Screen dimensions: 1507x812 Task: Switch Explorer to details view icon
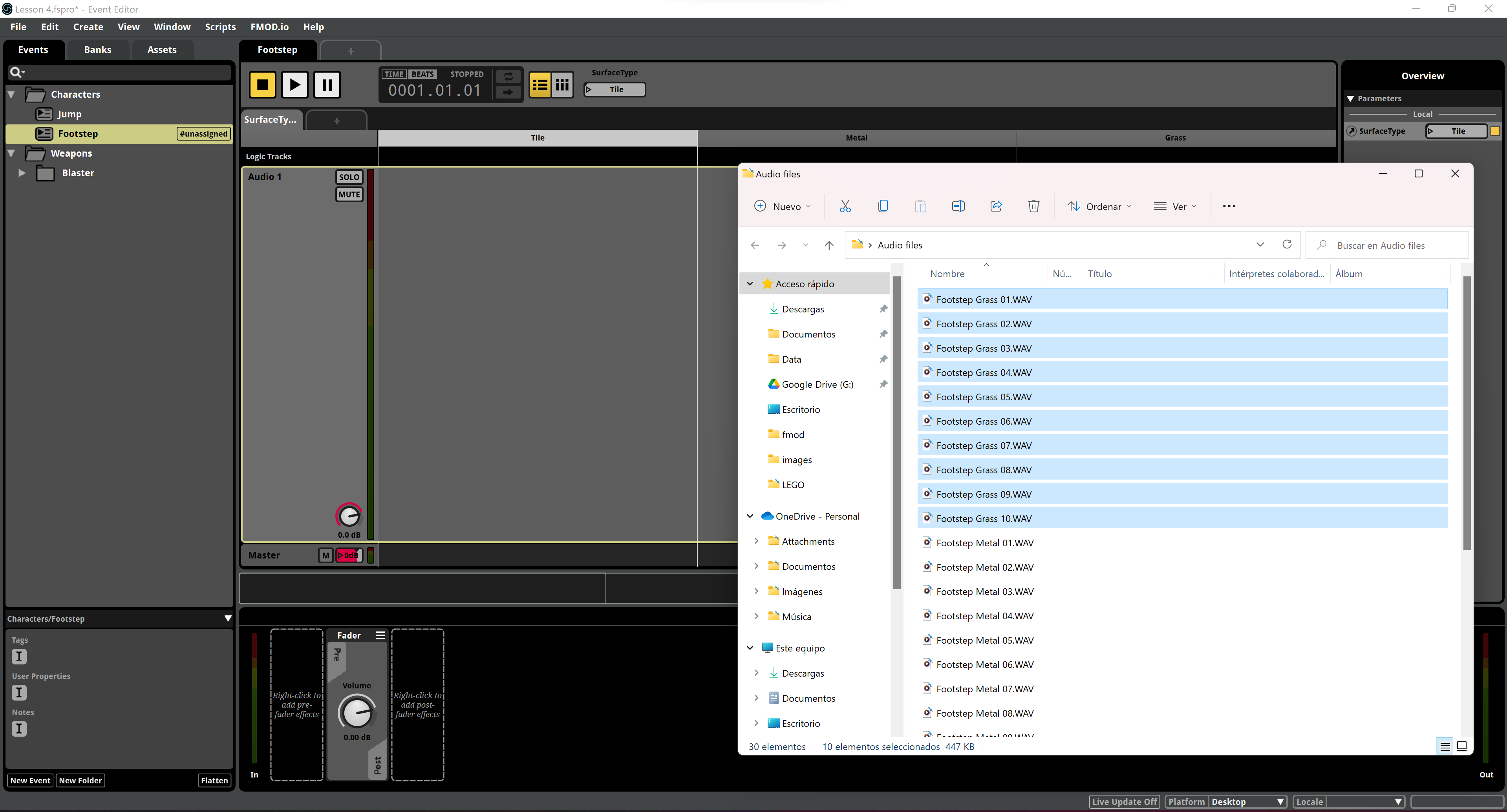(x=1445, y=746)
